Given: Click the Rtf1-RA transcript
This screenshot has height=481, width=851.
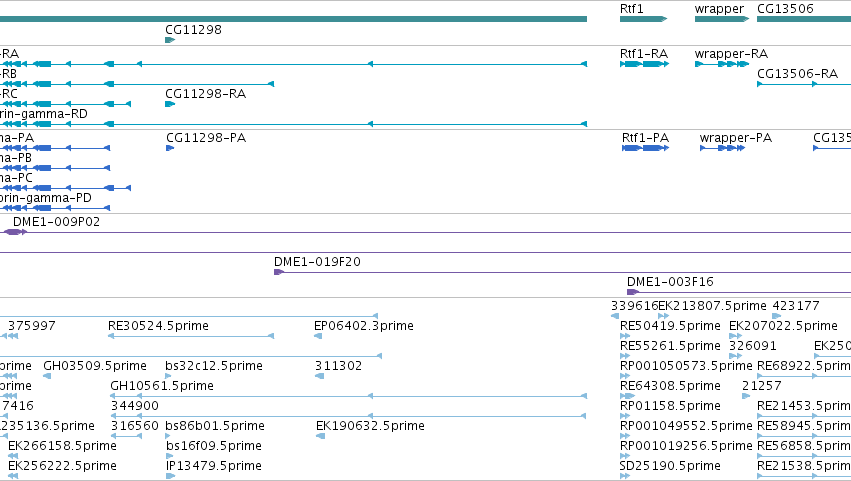Looking at the screenshot, I should 644,64.
